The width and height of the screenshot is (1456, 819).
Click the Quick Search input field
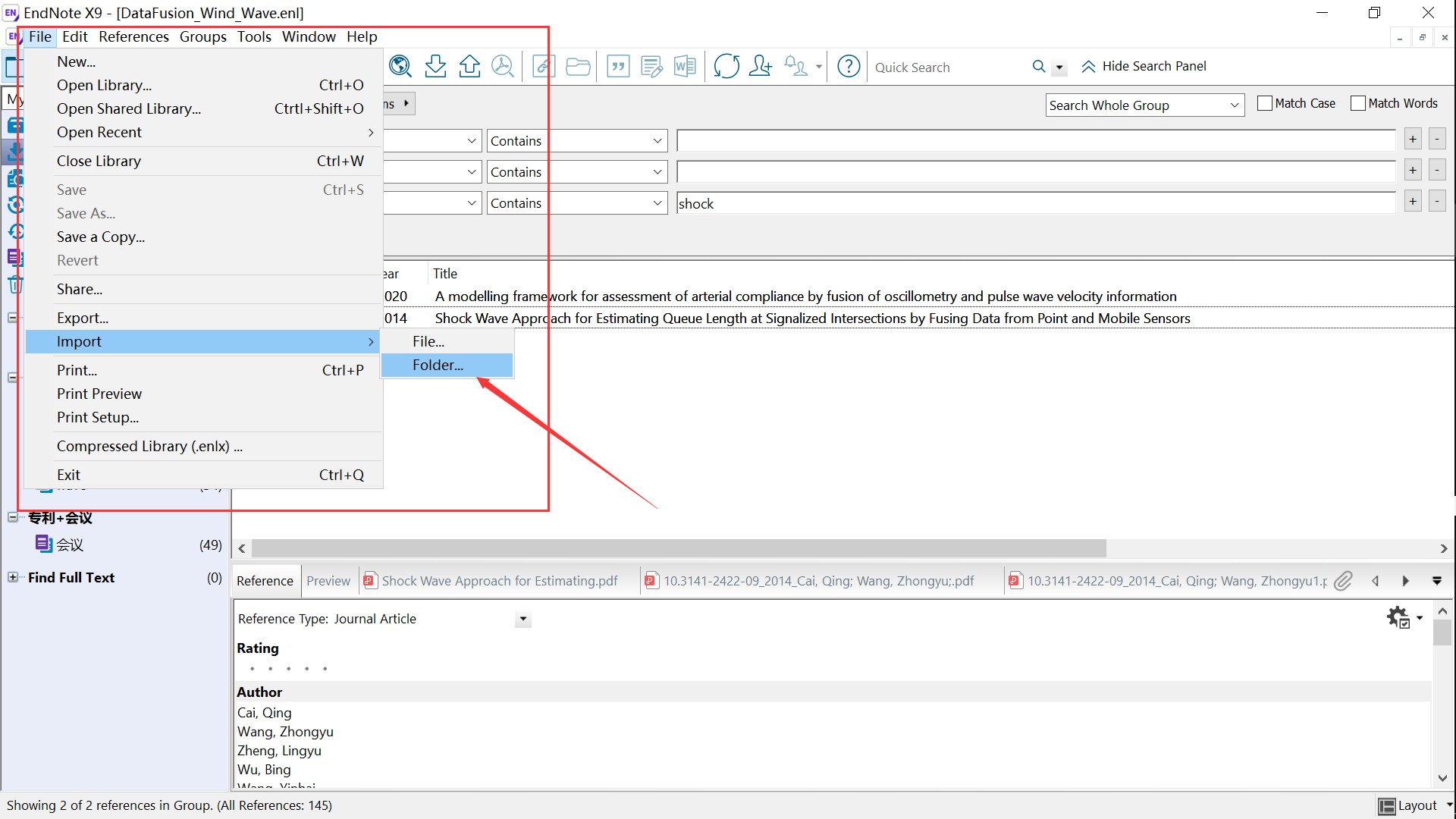(948, 67)
